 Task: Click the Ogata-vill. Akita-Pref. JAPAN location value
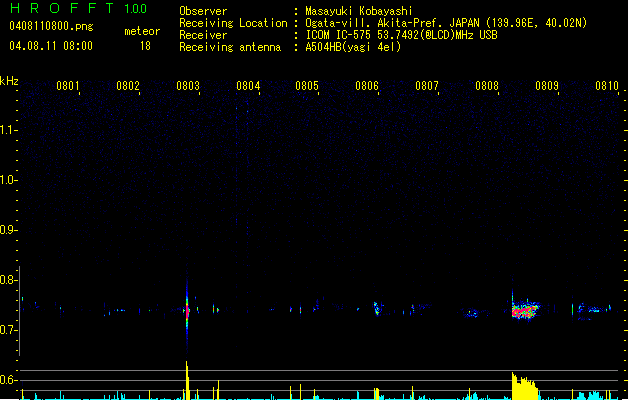coord(446,23)
